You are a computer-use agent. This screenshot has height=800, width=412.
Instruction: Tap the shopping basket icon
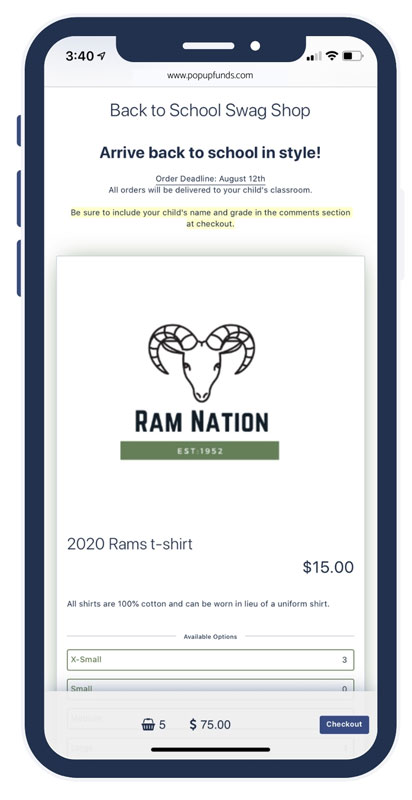(x=148, y=724)
